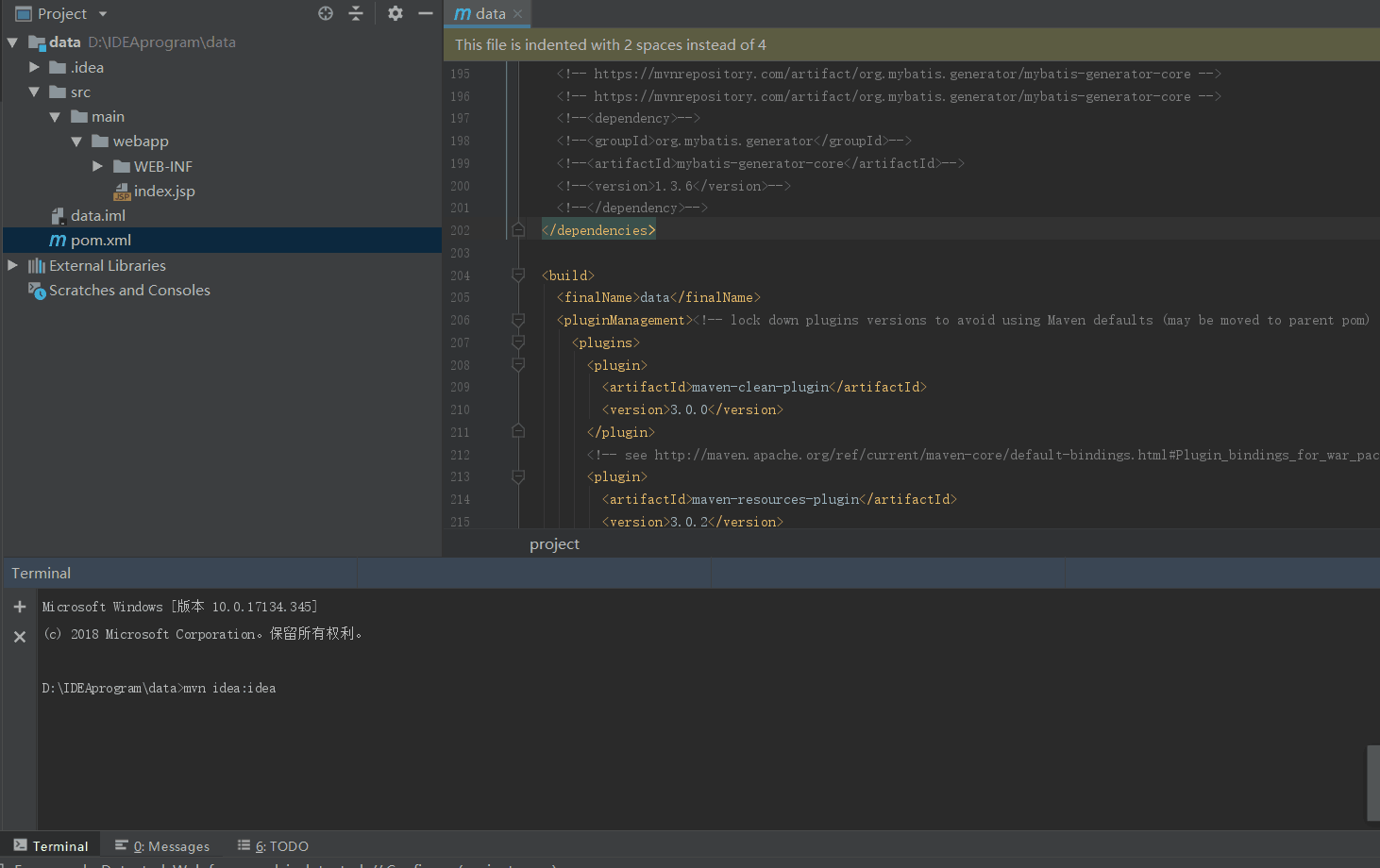The height and width of the screenshot is (868, 1380).
Task: Click the WEB-INF folder icon
Action: (121, 166)
